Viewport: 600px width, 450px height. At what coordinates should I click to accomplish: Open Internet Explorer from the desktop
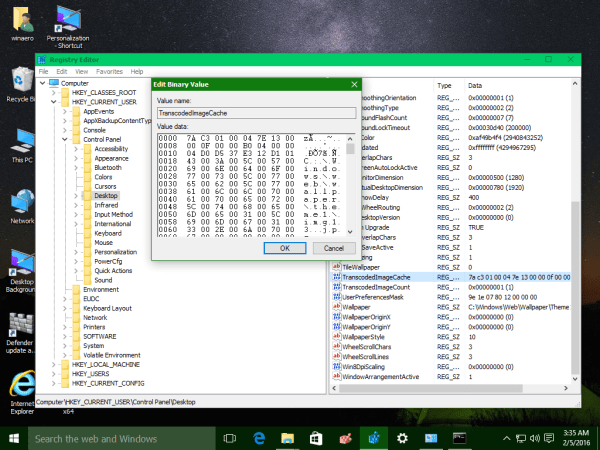[20, 385]
